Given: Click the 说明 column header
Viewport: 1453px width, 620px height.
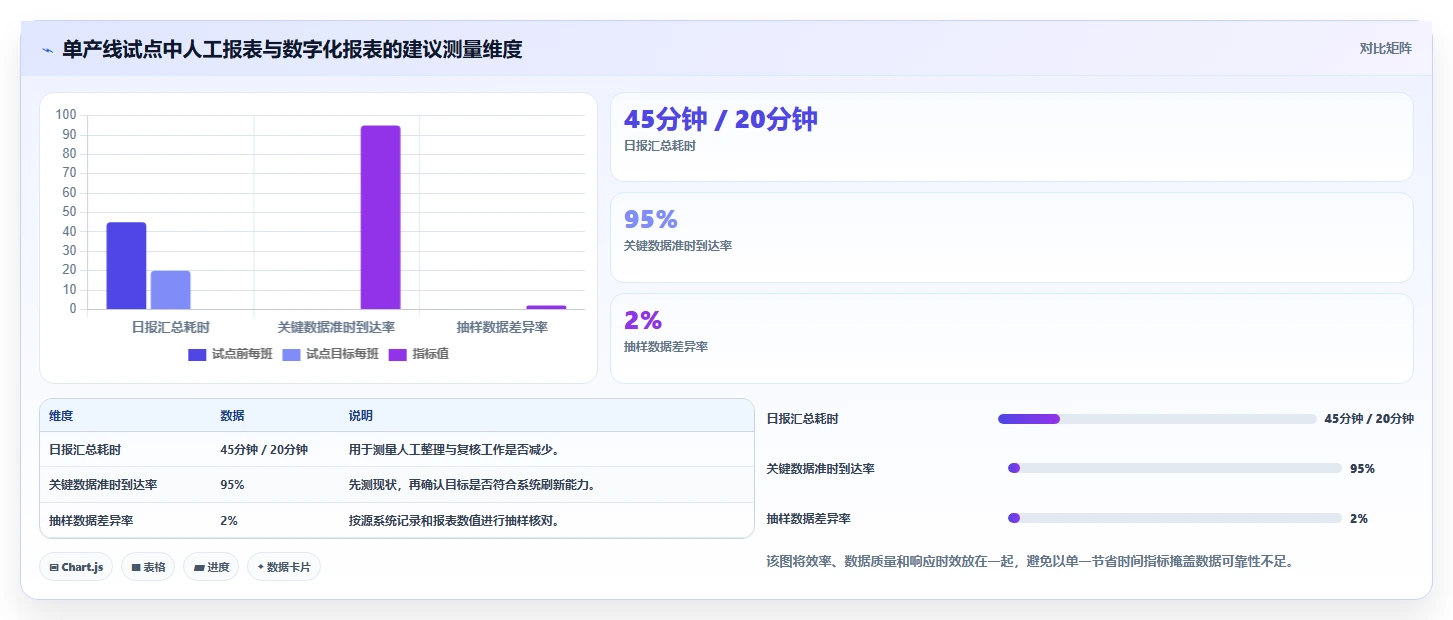Looking at the screenshot, I should pyautogui.click(x=360, y=416).
